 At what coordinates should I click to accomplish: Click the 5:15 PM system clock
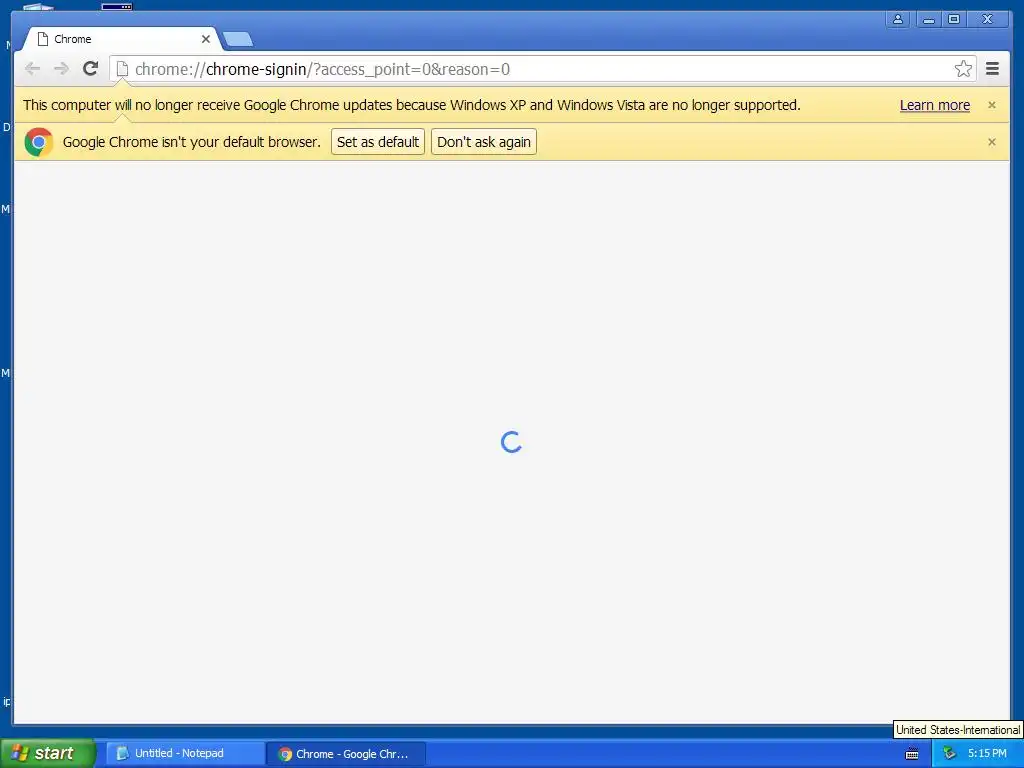click(987, 754)
